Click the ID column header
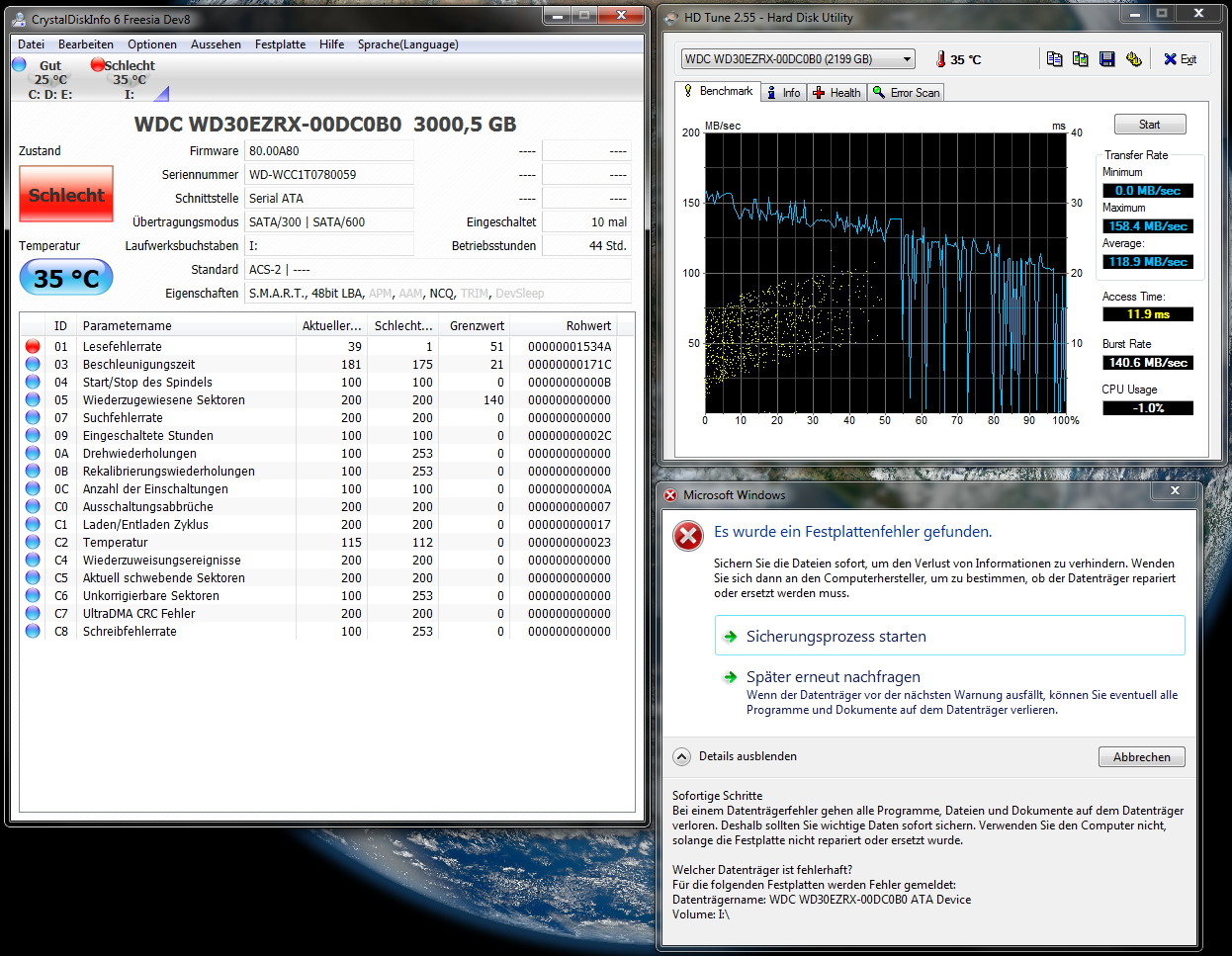The image size is (1232, 956). pos(60,326)
